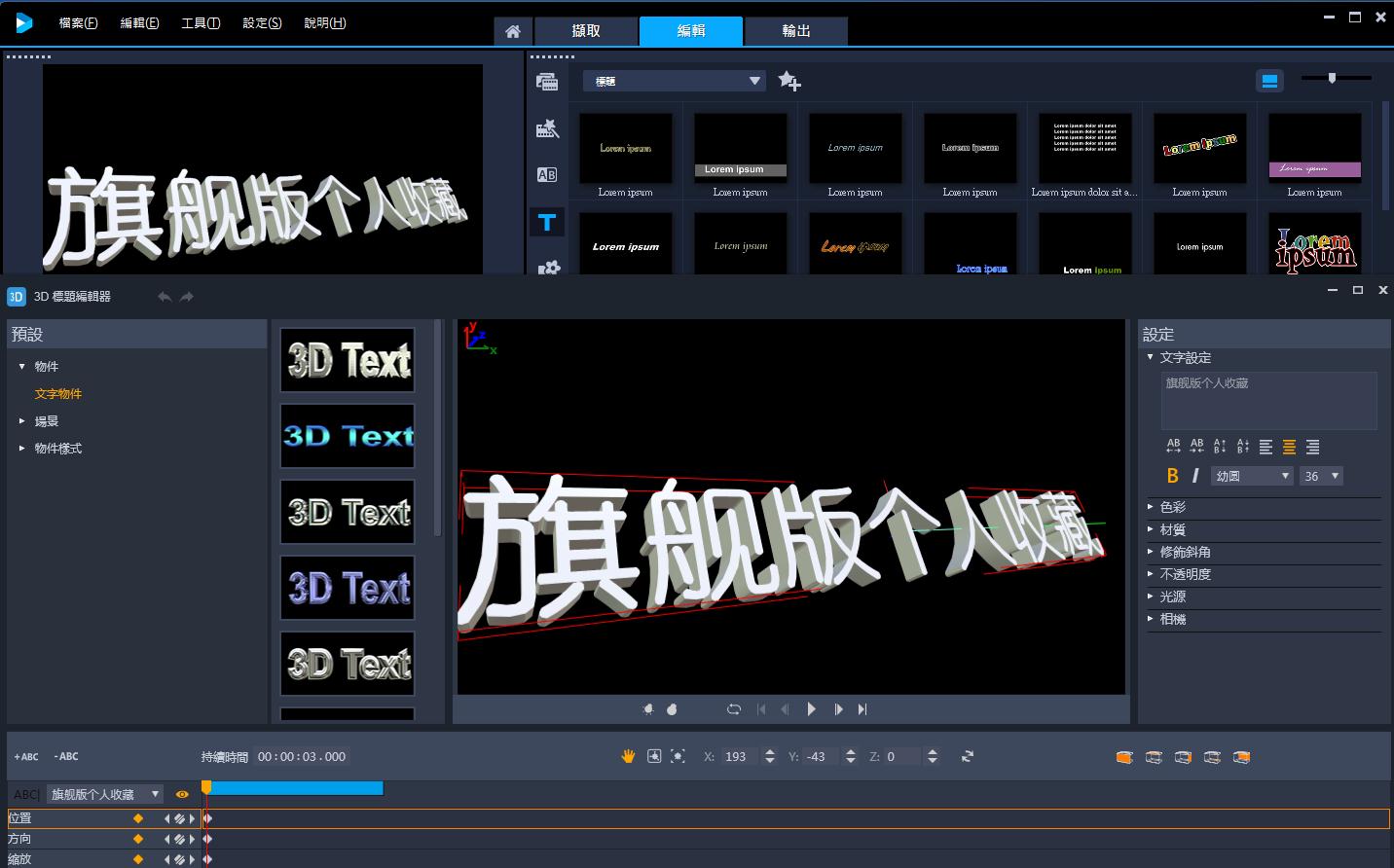
Task: Click the add to favorites star icon
Action: point(789,82)
